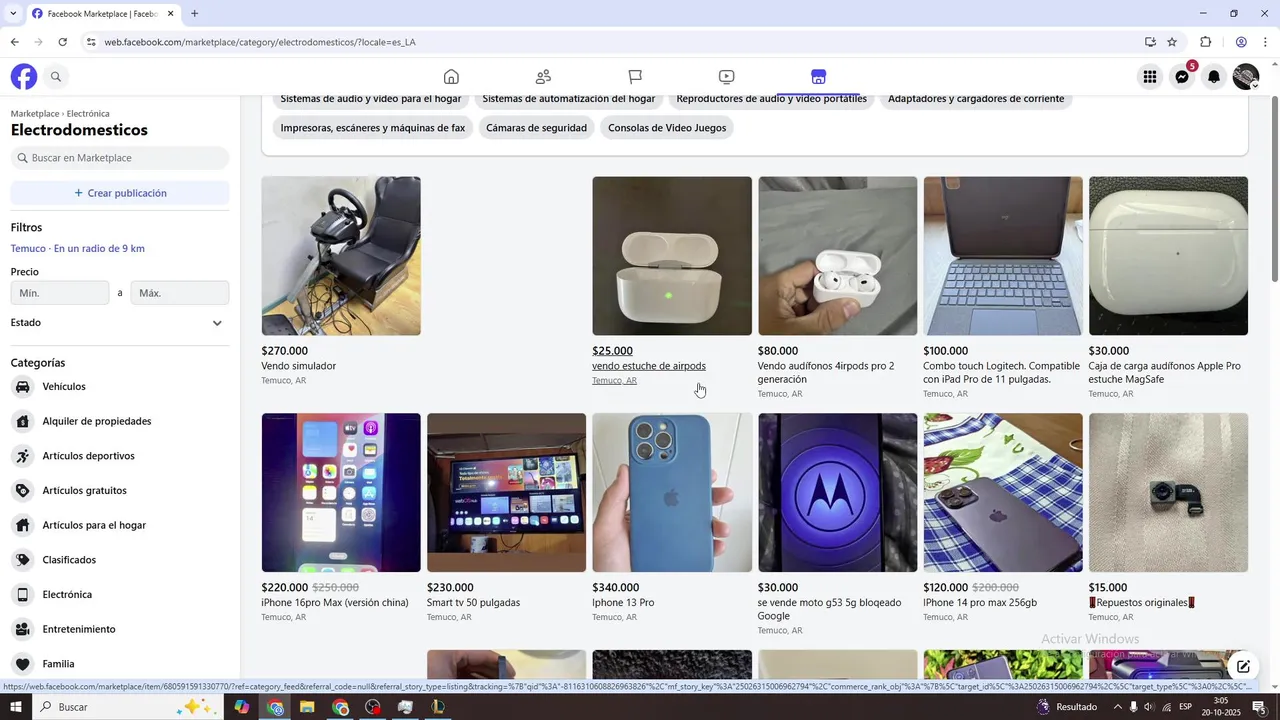This screenshot has height=720, width=1280.
Task: Open the Electrónica breadcrumb link
Action: point(88,114)
